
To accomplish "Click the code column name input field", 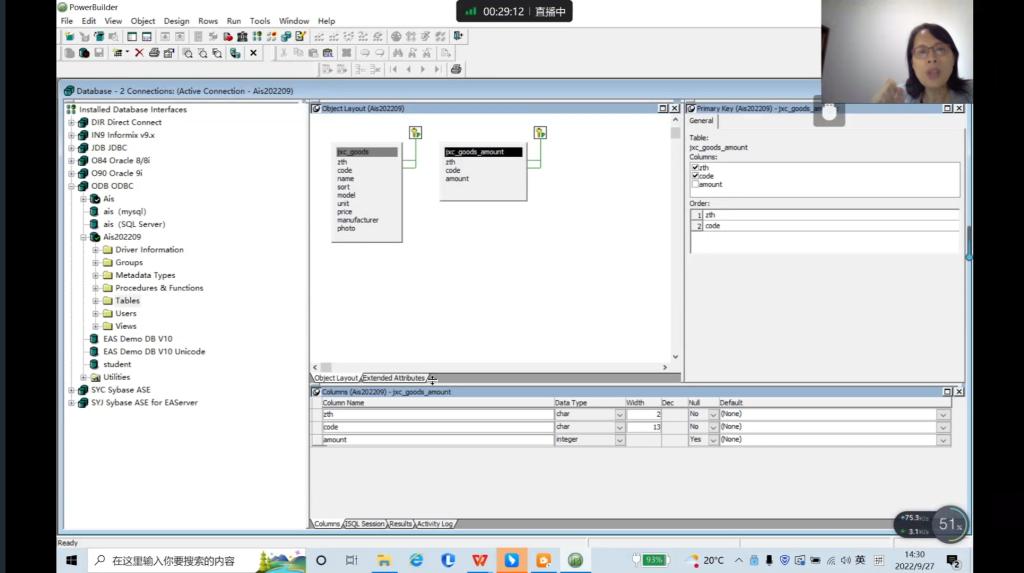I will (x=437, y=427).
